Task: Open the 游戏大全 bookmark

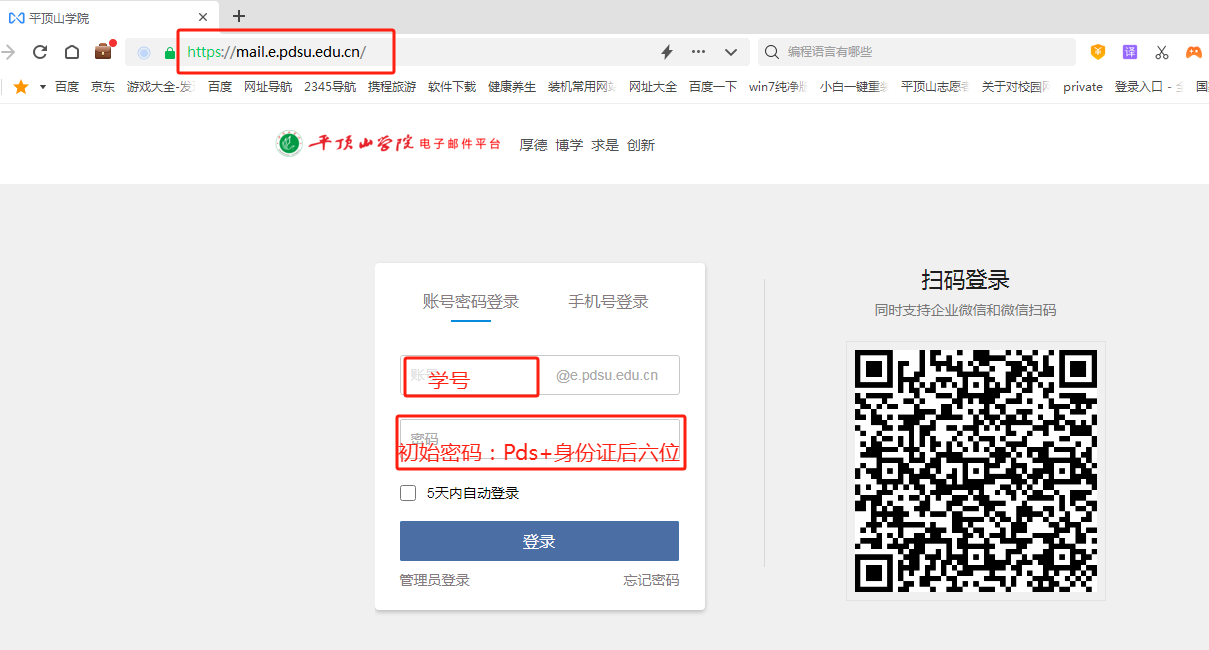Action: point(160,87)
